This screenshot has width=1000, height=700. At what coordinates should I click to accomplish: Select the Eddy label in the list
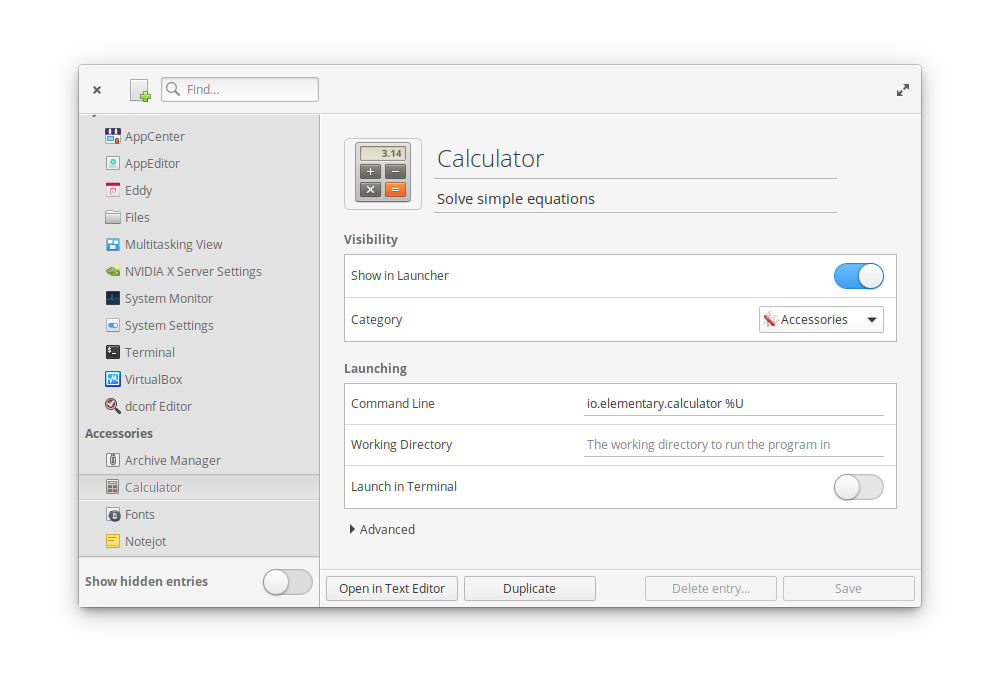click(138, 191)
